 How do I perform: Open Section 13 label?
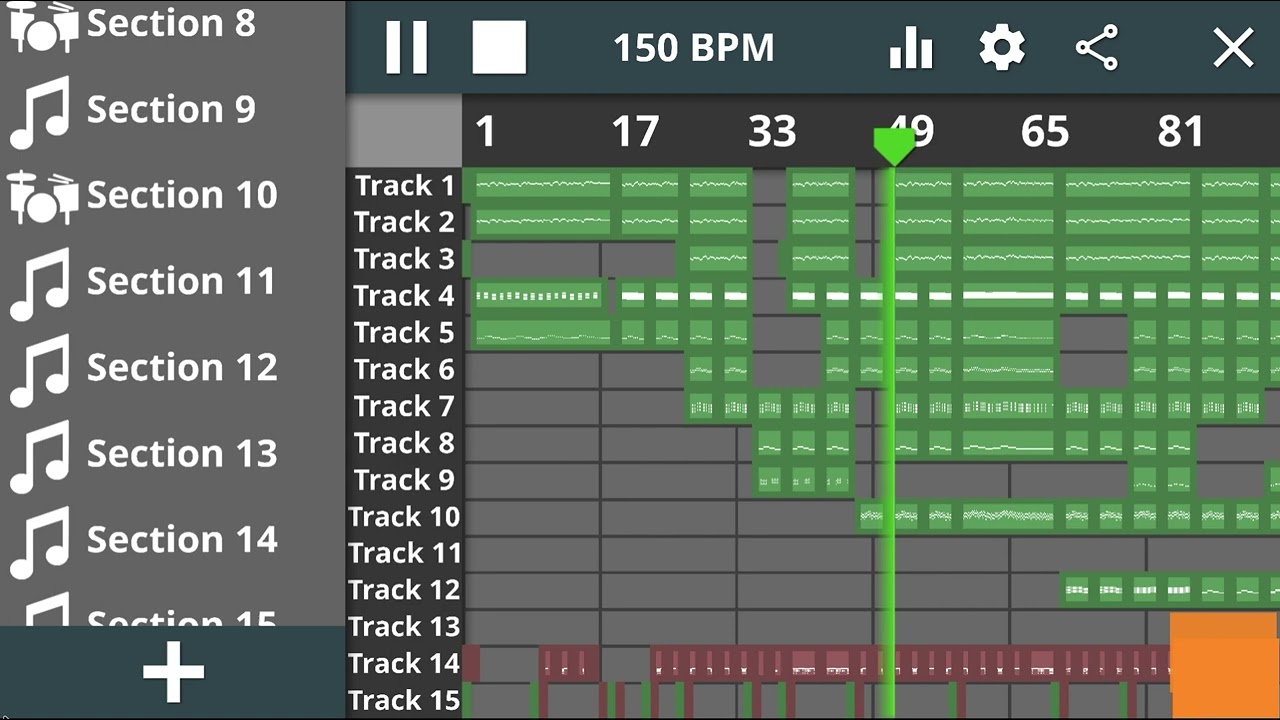click(x=182, y=453)
